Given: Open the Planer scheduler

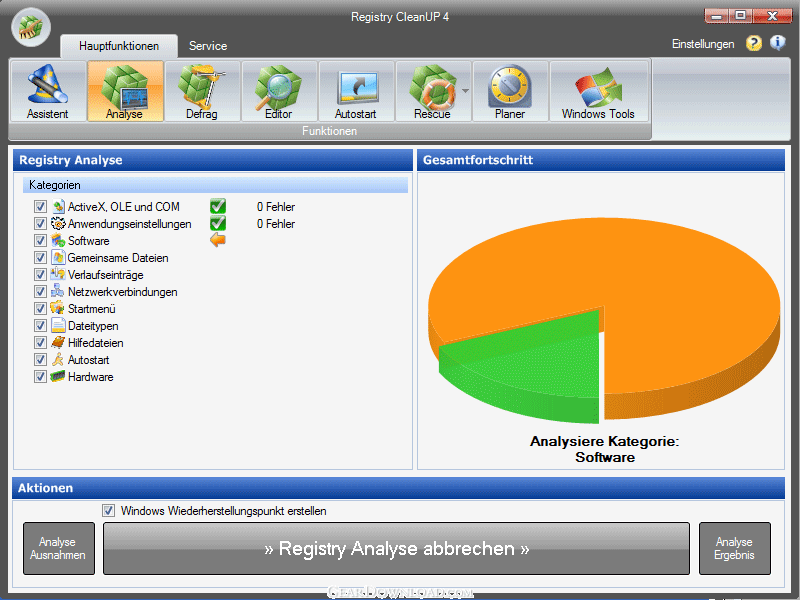Looking at the screenshot, I should click(x=510, y=91).
